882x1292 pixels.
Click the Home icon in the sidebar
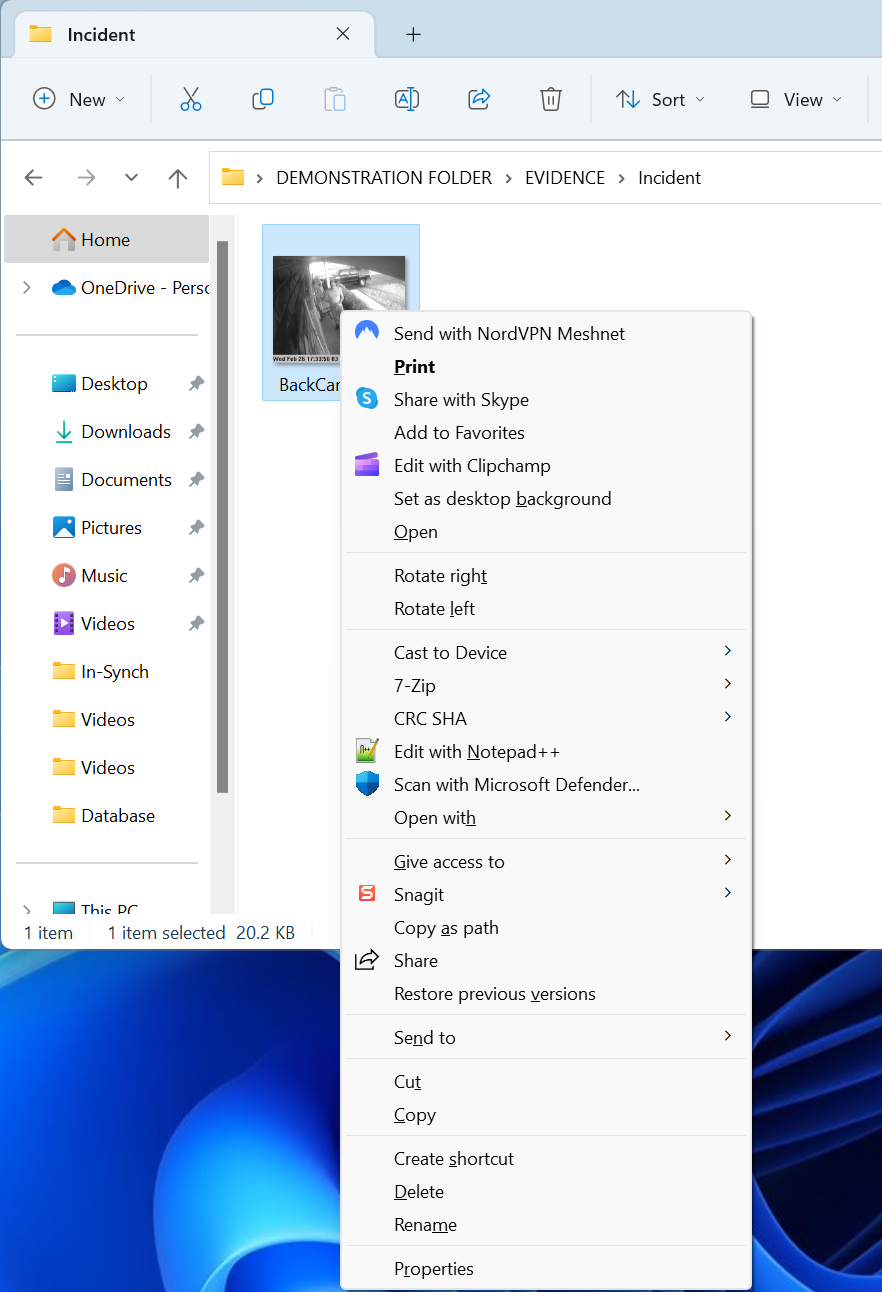click(x=64, y=239)
